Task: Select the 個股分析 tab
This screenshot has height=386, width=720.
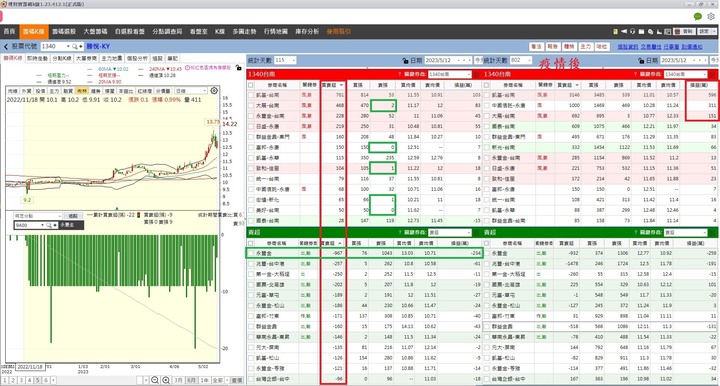Action: coord(137,59)
